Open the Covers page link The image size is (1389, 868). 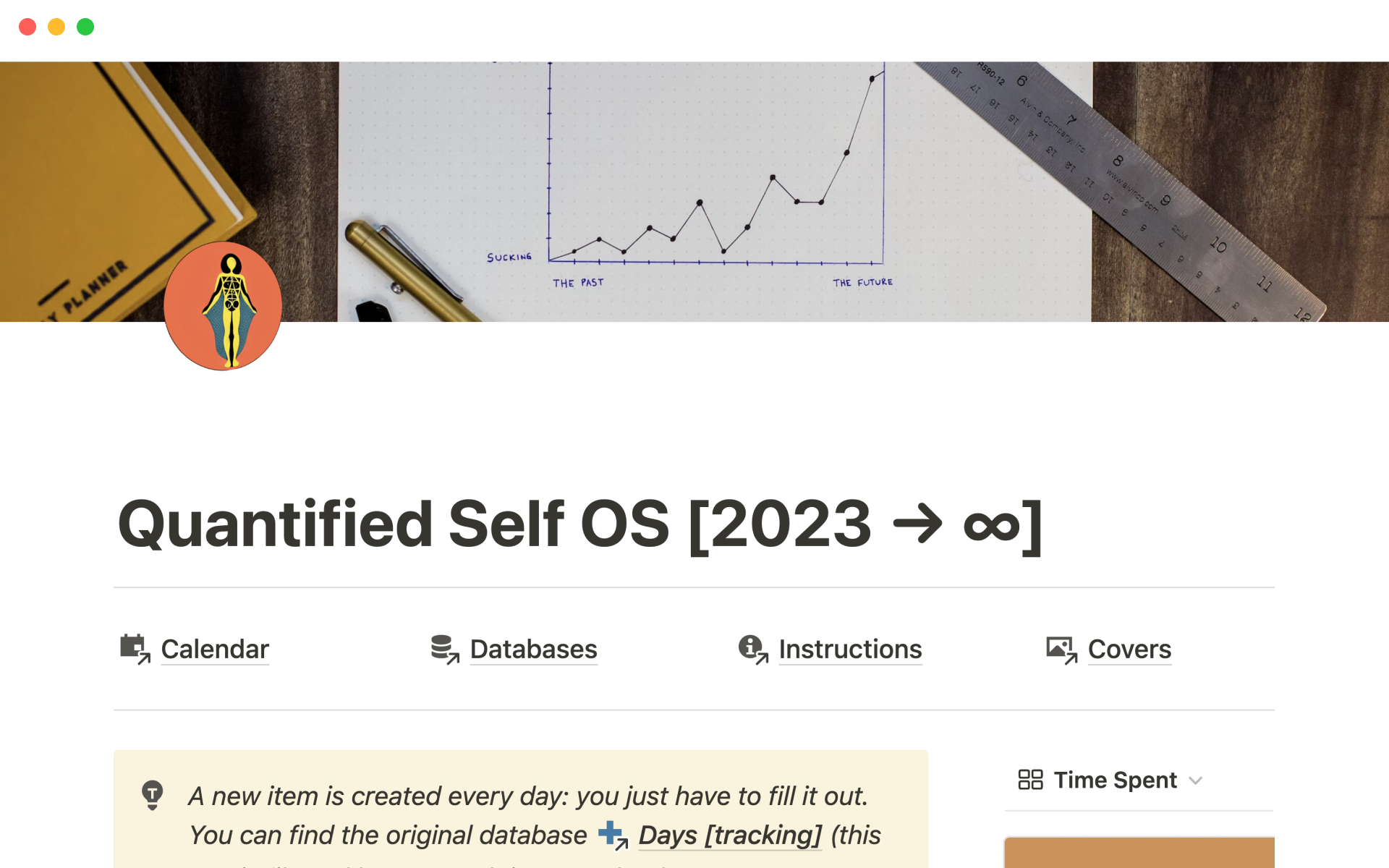[x=1129, y=650]
